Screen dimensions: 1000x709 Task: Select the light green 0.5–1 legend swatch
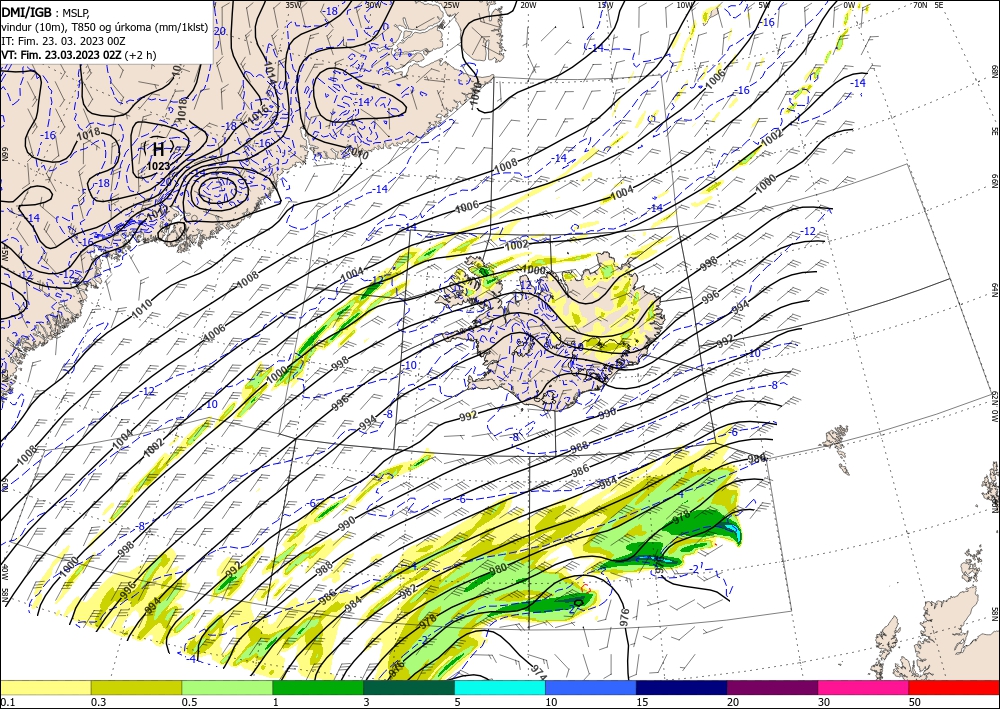point(227,687)
